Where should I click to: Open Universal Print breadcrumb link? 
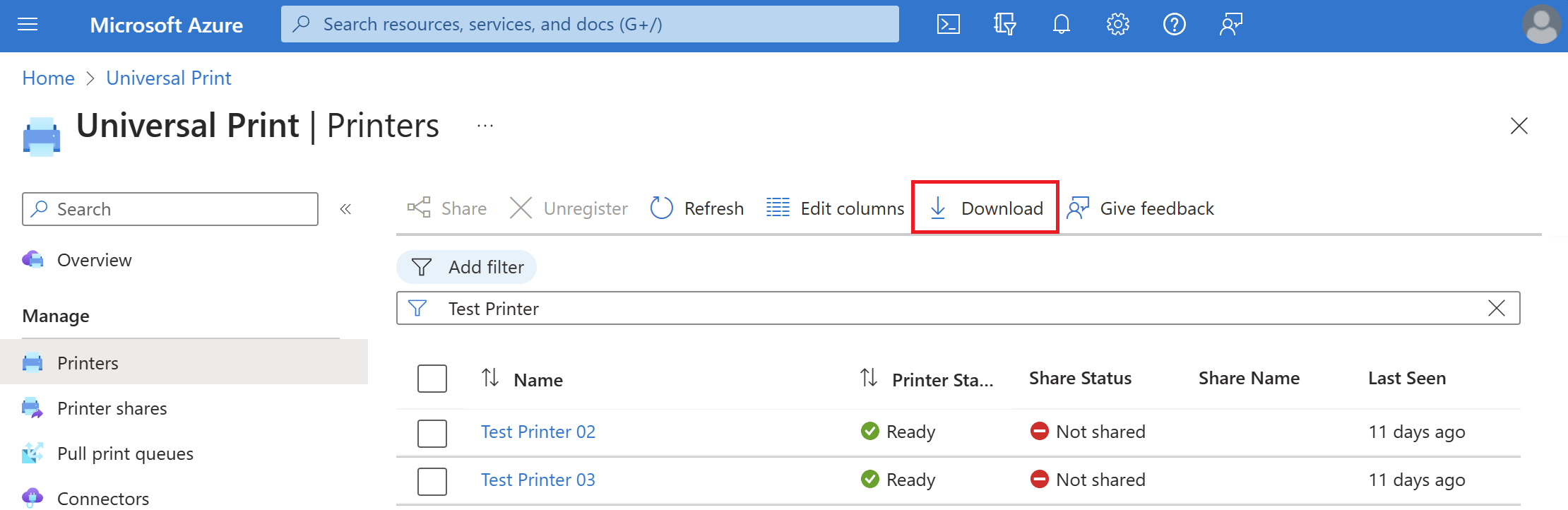(169, 78)
